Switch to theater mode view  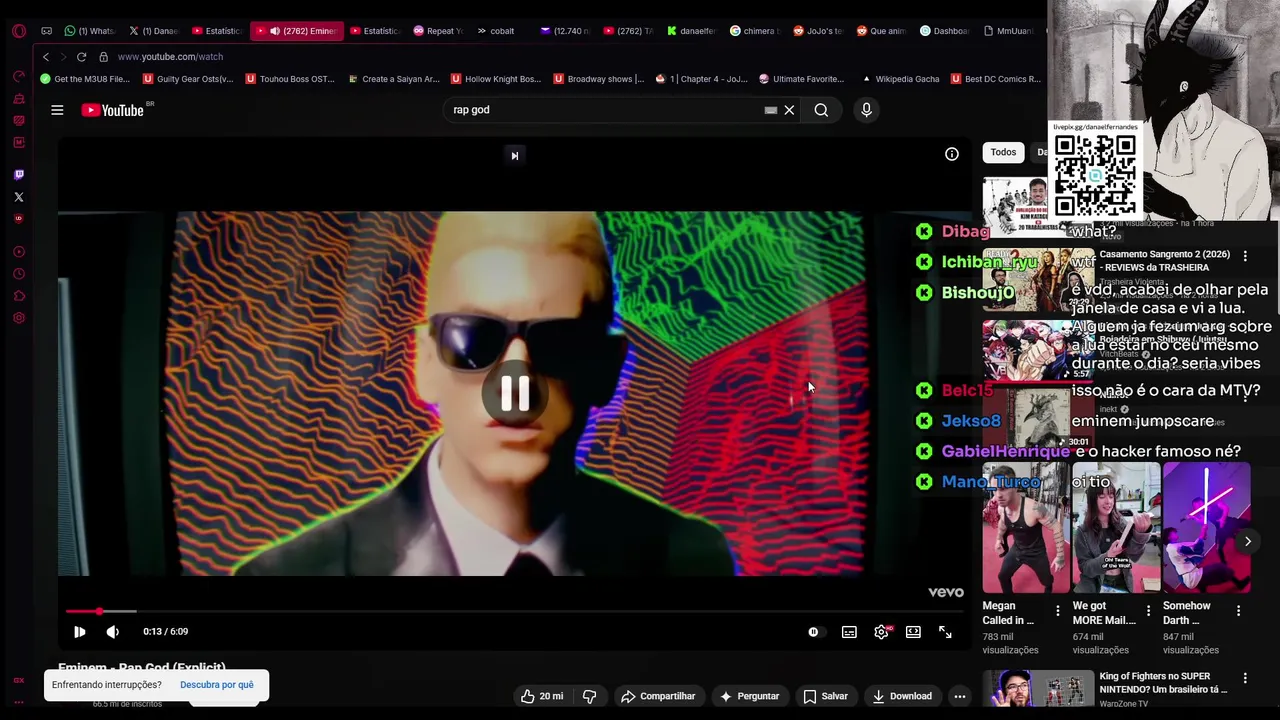point(913,632)
